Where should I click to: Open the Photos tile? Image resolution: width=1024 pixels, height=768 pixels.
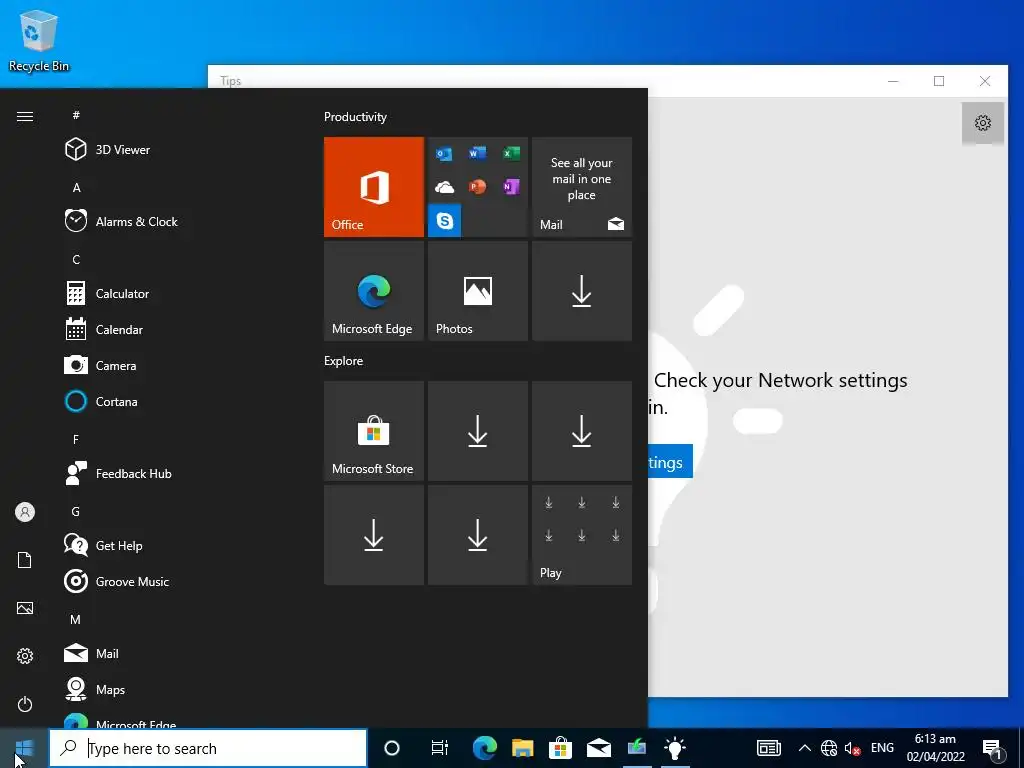[x=477, y=291]
